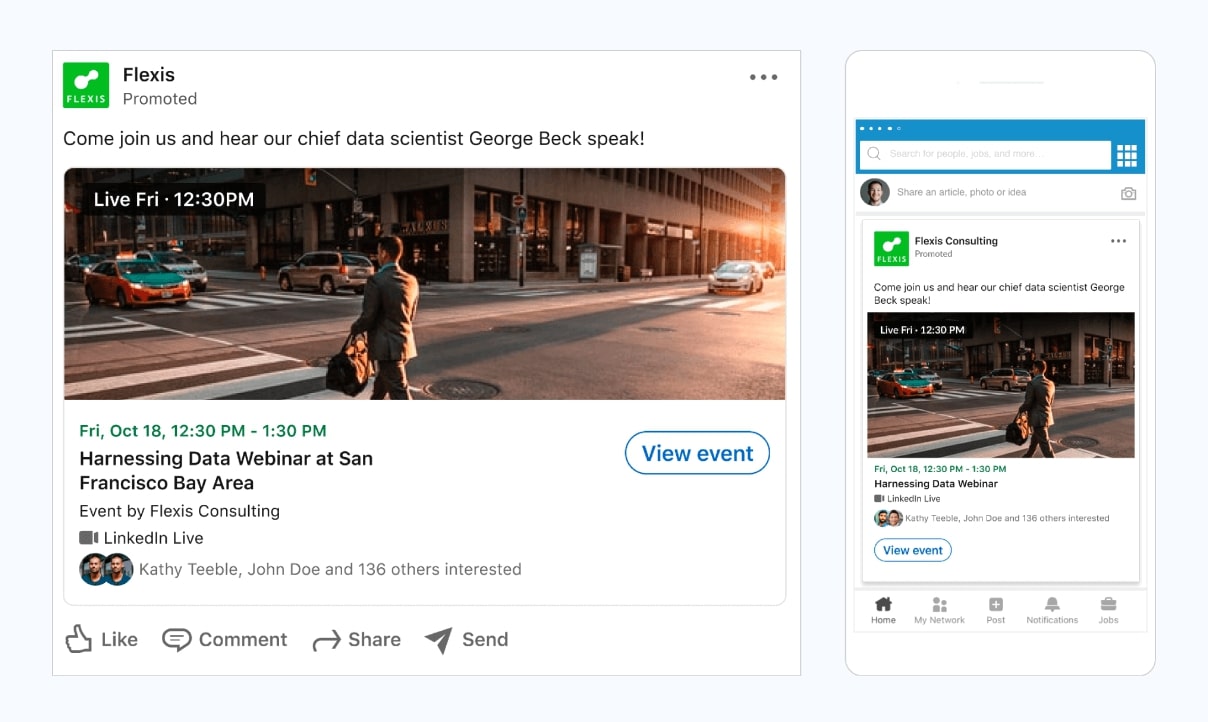
Task: Click the camera icon to add a photo
Action: (1128, 192)
